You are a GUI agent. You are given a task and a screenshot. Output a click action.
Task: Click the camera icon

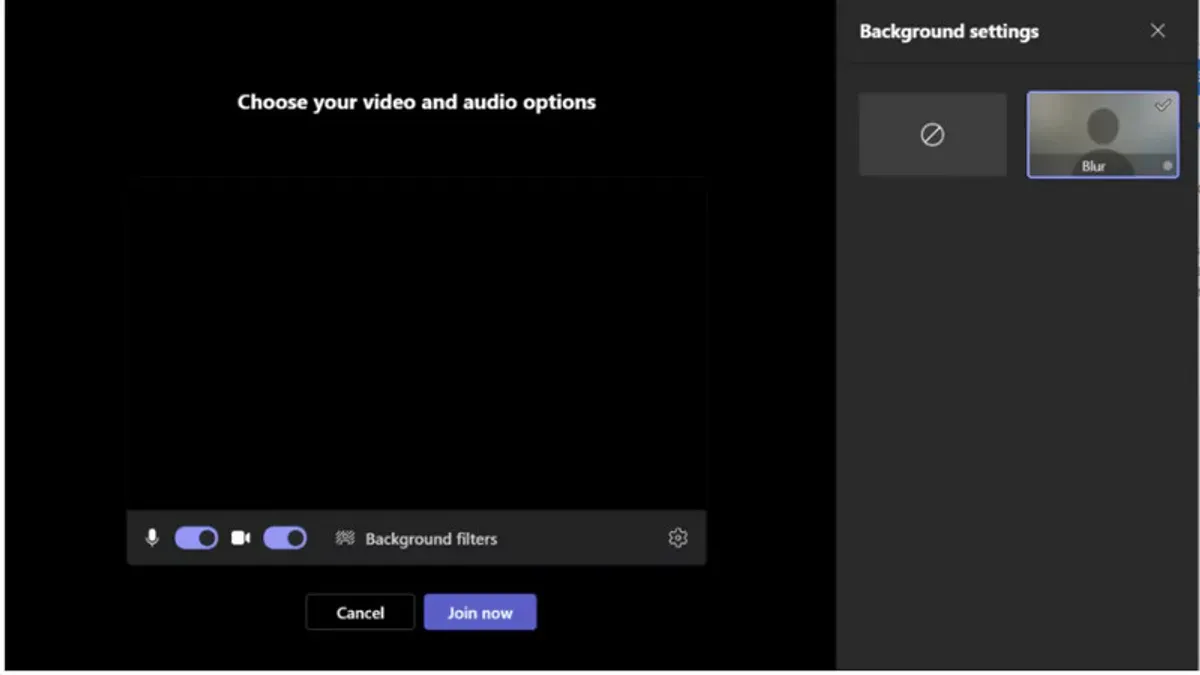240,538
